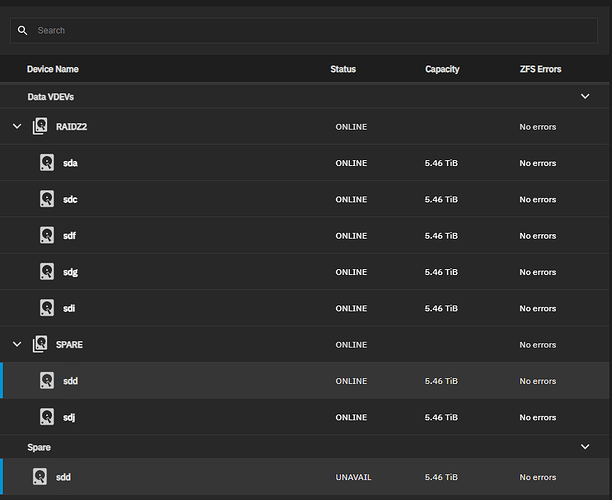The width and height of the screenshot is (612, 500).
Task: Collapse the SPARE vdev group
Action: pyautogui.click(x=16, y=344)
